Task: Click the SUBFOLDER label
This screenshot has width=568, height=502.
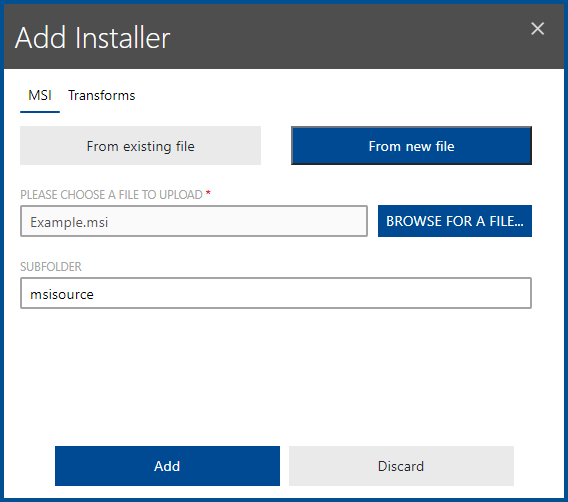Action: point(51,267)
